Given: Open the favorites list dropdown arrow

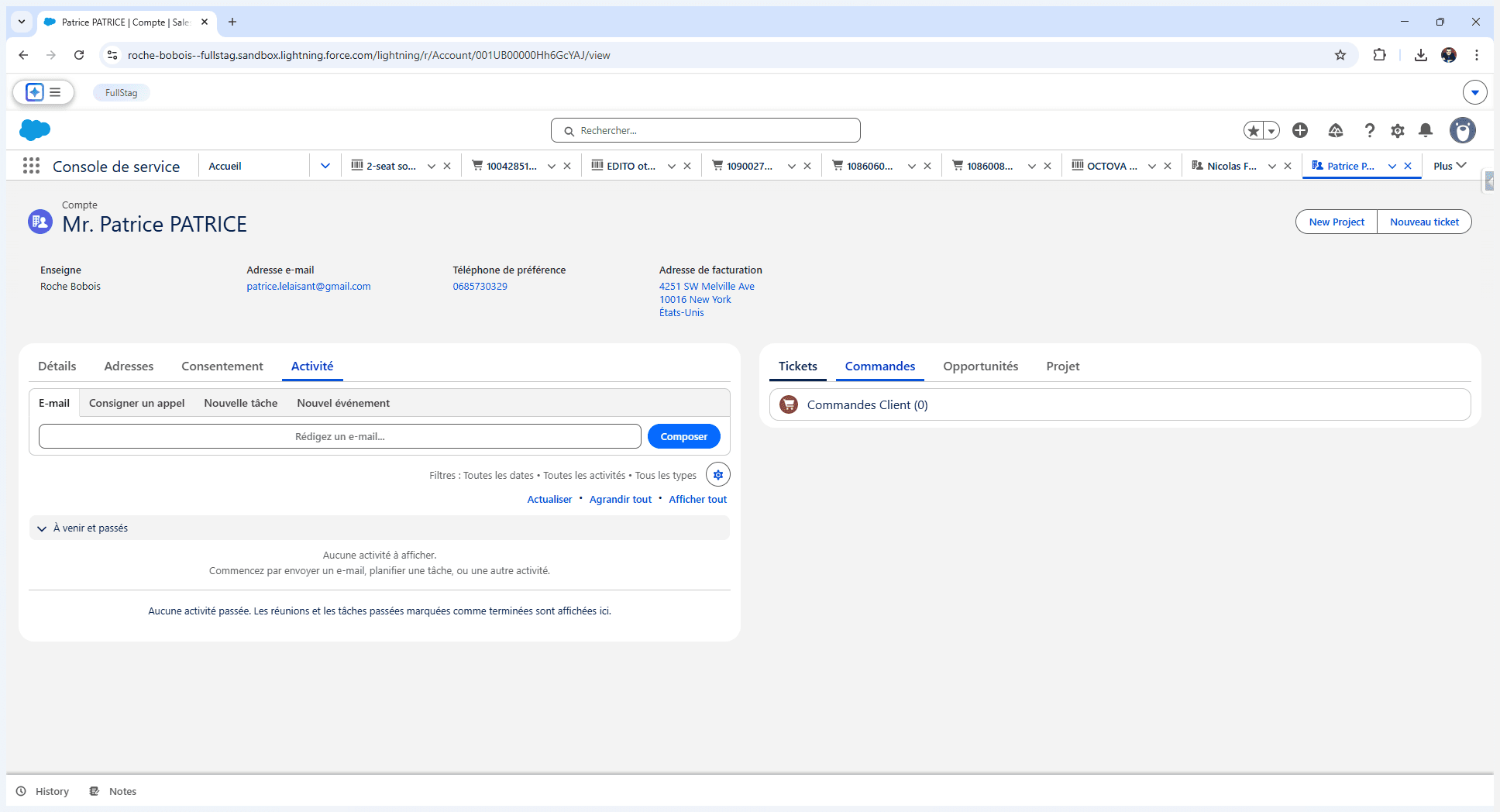Looking at the screenshot, I should point(1271,131).
